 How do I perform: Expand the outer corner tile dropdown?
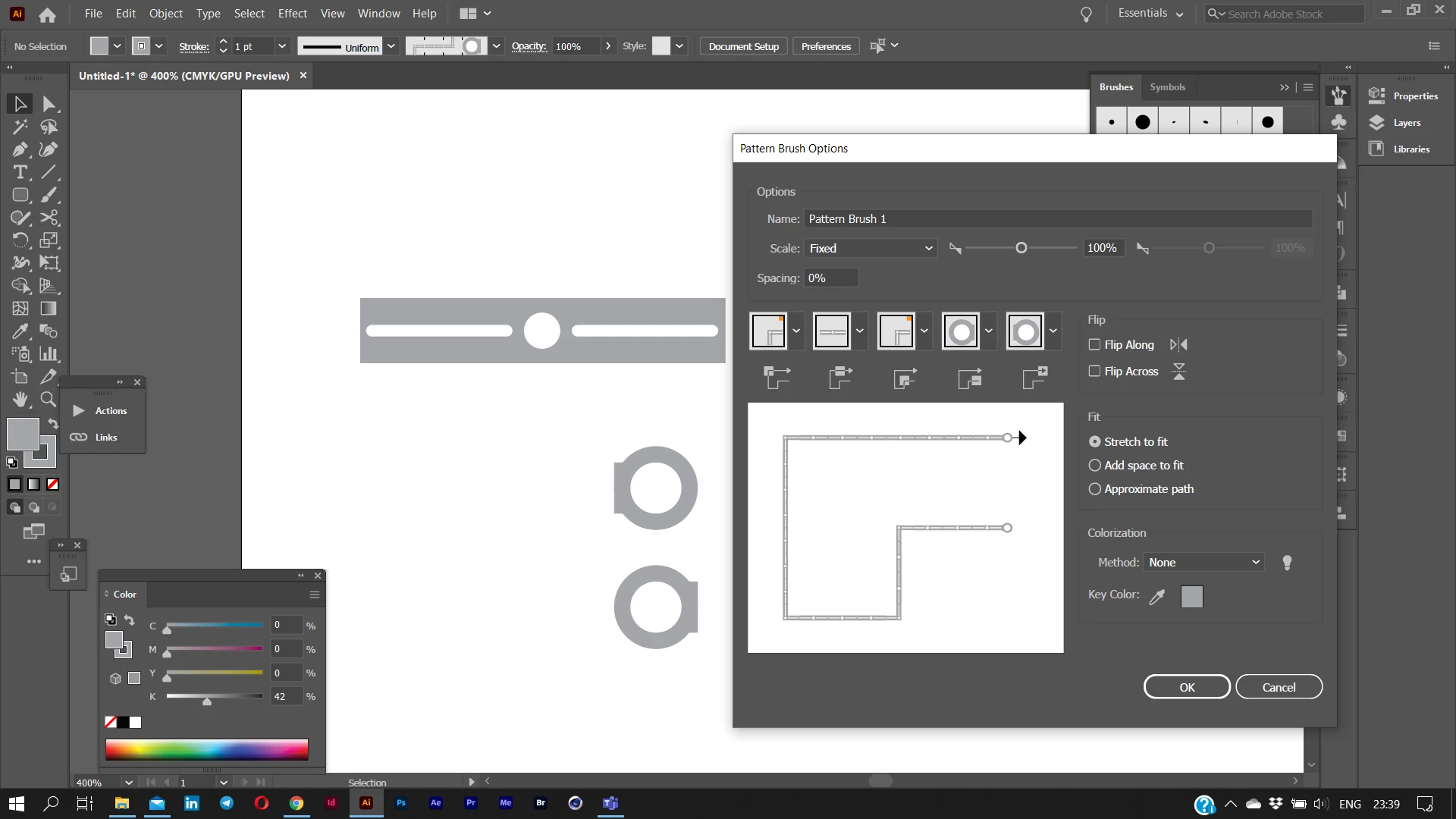796,331
